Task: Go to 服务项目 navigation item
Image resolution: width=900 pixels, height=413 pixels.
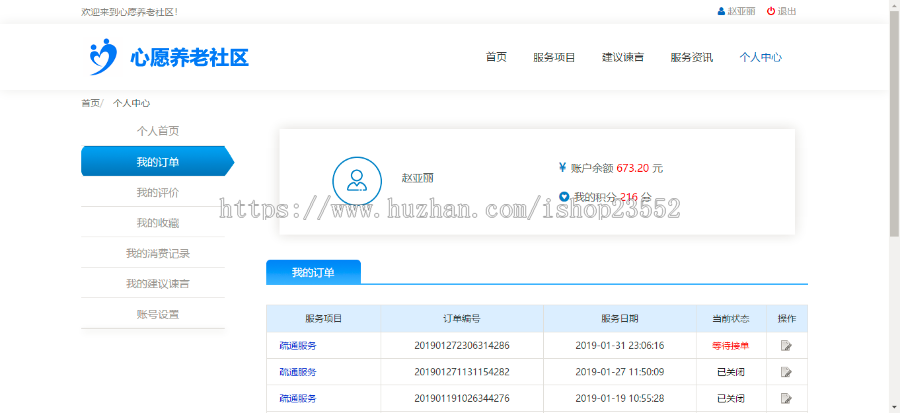Action: coord(554,57)
